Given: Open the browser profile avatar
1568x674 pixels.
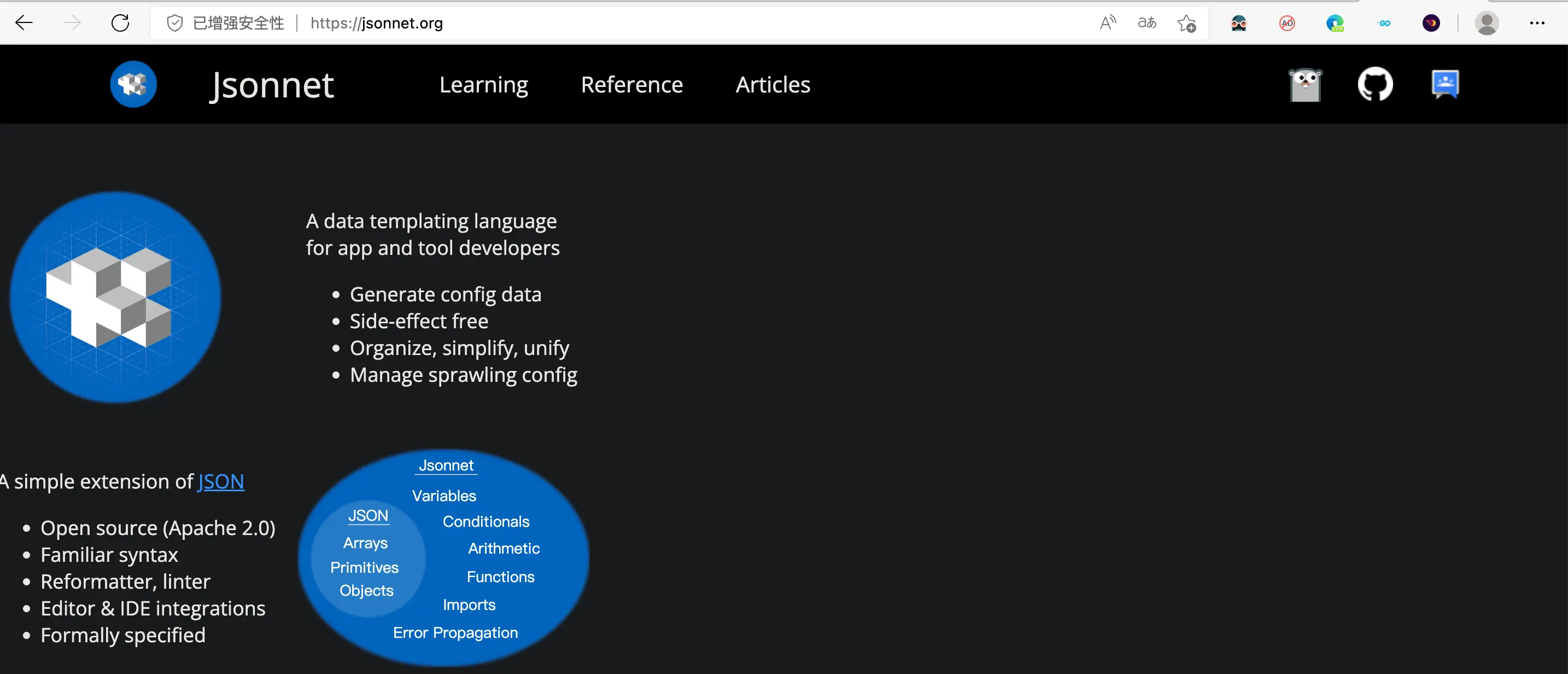Looking at the screenshot, I should pyautogui.click(x=1487, y=23).
